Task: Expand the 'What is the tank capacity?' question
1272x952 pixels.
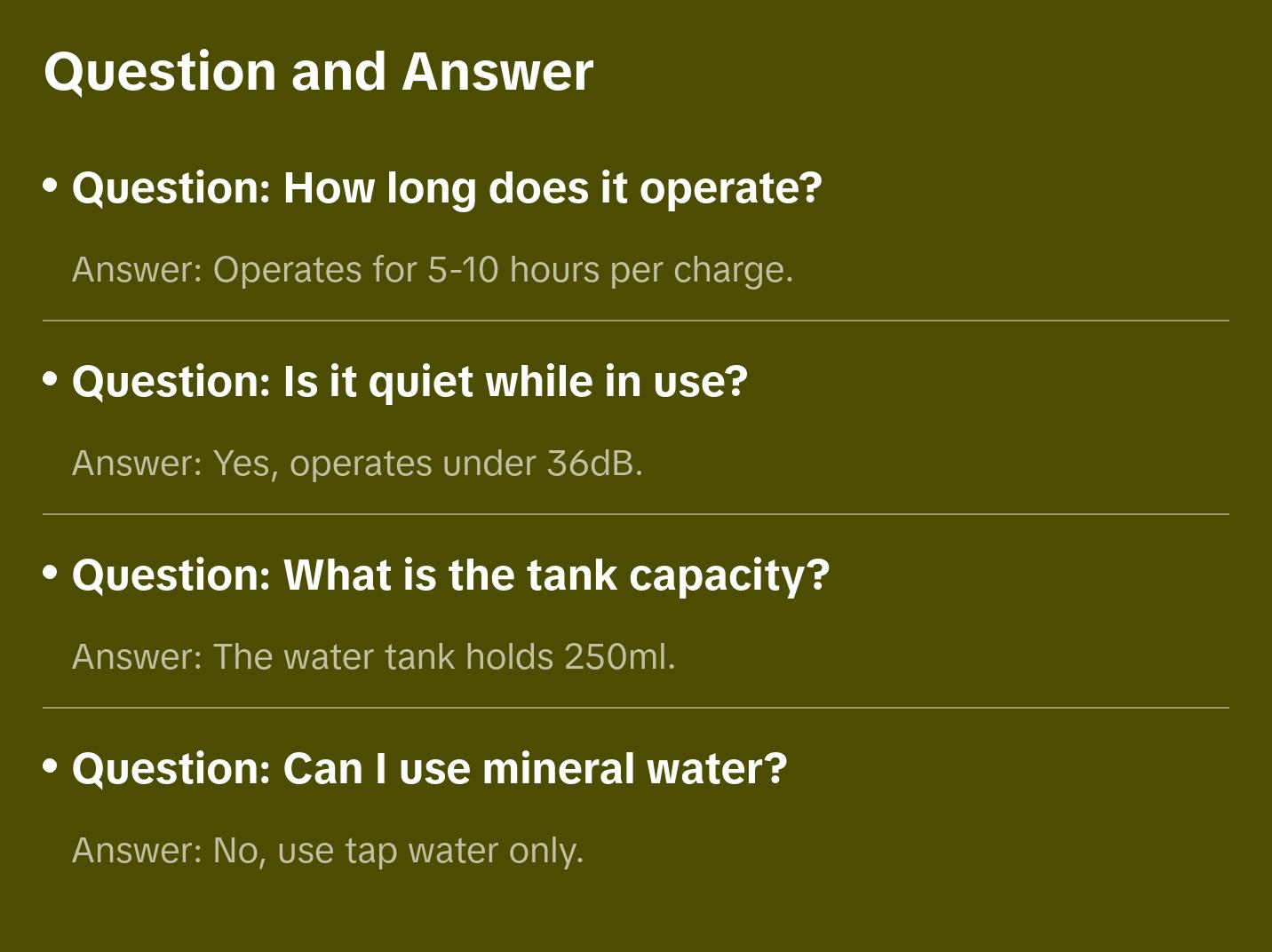Action: [450, 575]
